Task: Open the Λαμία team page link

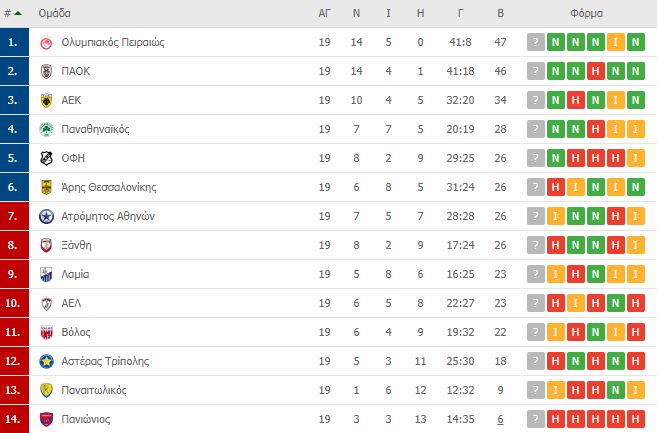Action: coord(75,274)
